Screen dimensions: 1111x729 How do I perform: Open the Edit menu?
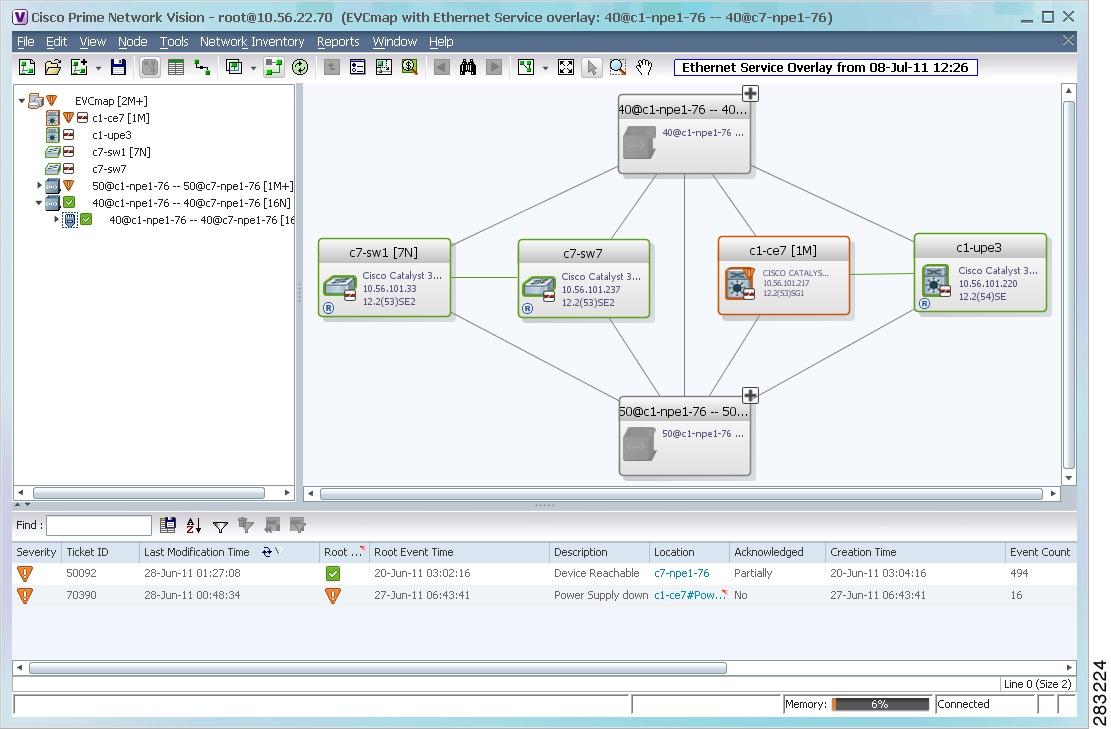[x=56, y=42]
